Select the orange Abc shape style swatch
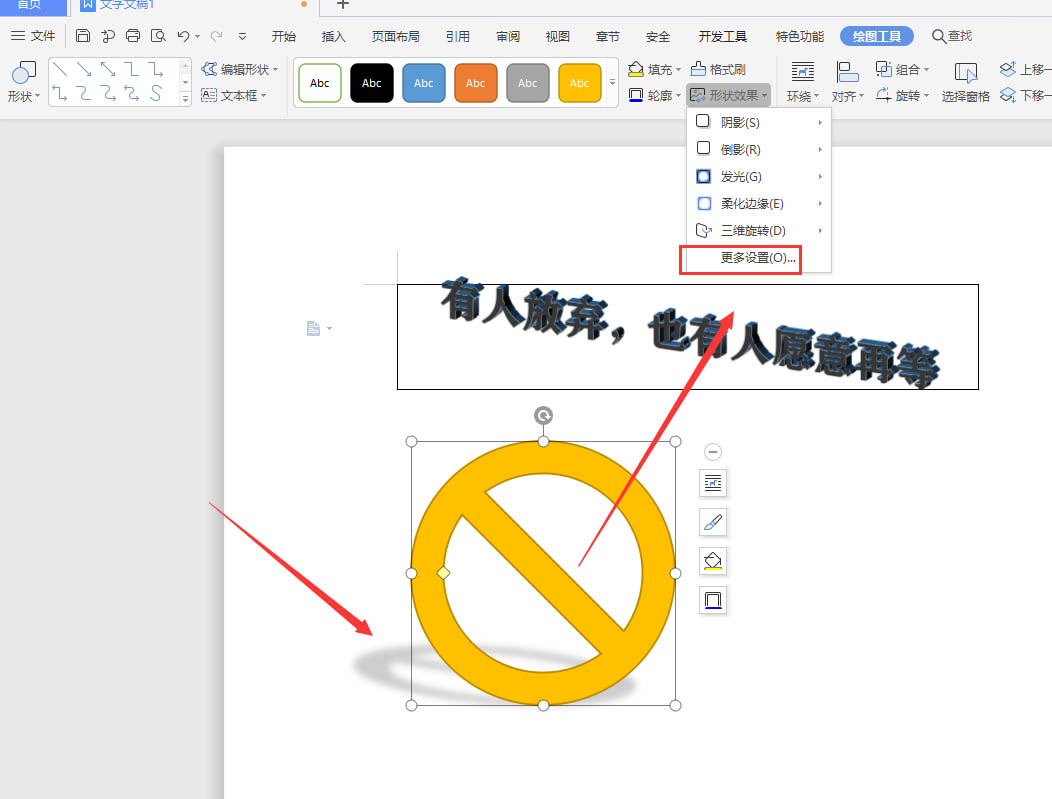The width and height of the screenshot is (1052, 799). click(475, 82)
